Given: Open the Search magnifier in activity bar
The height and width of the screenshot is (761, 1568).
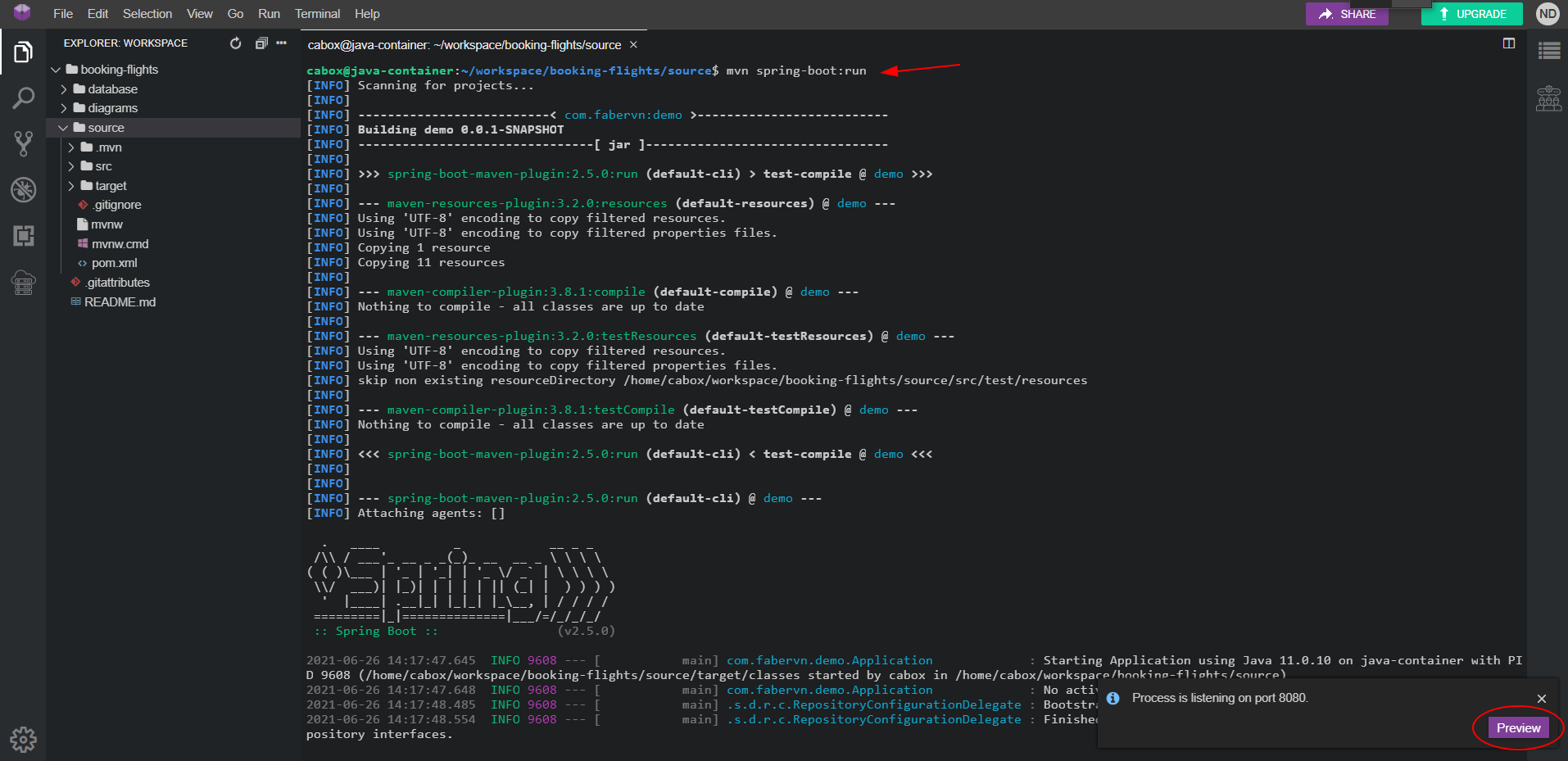Looking at the screenshot, I should (23, 98).
